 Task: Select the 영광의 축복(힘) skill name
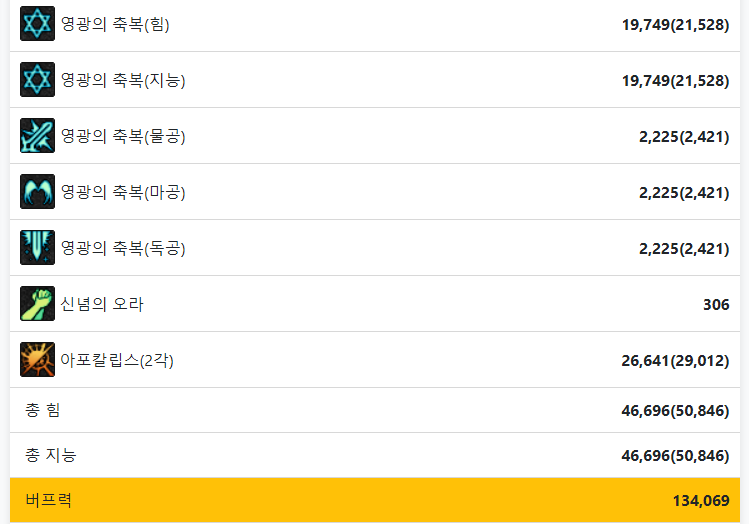click(x=115, y=24)
